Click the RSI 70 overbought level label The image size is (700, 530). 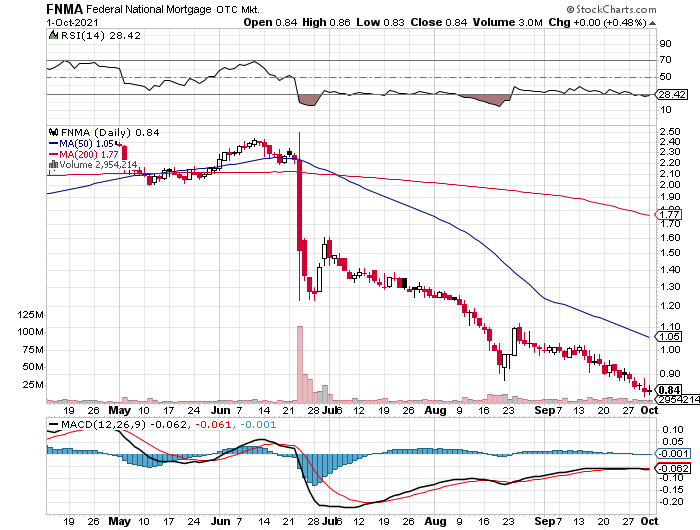665,60
